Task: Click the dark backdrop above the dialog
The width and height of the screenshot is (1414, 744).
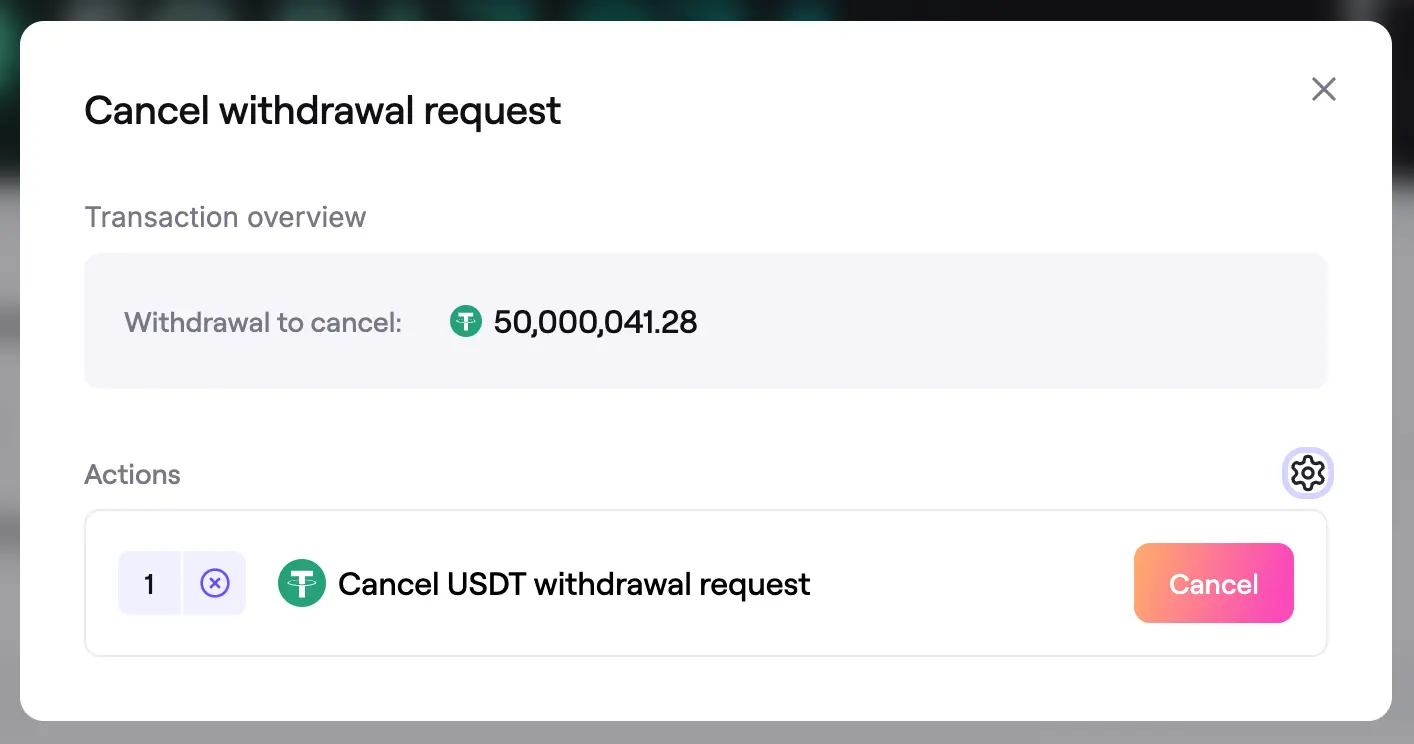Action: 700,9
